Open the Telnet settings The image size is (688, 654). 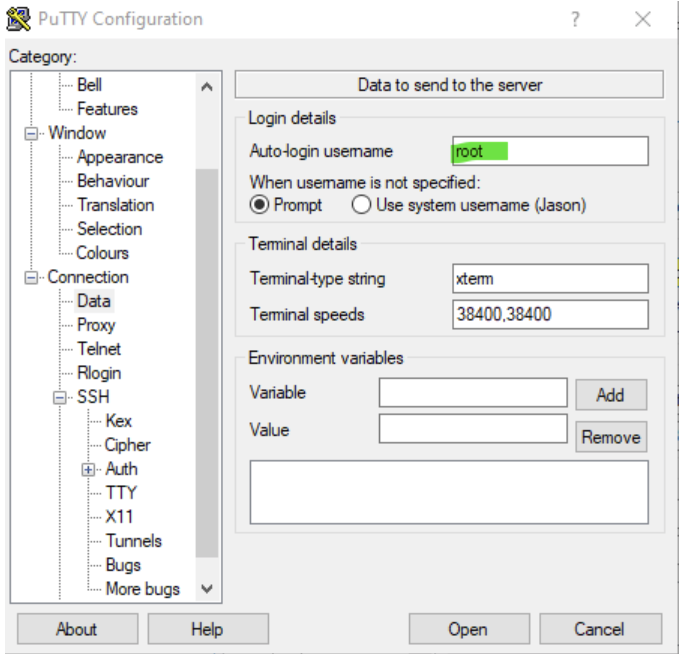tap(99, 349)
